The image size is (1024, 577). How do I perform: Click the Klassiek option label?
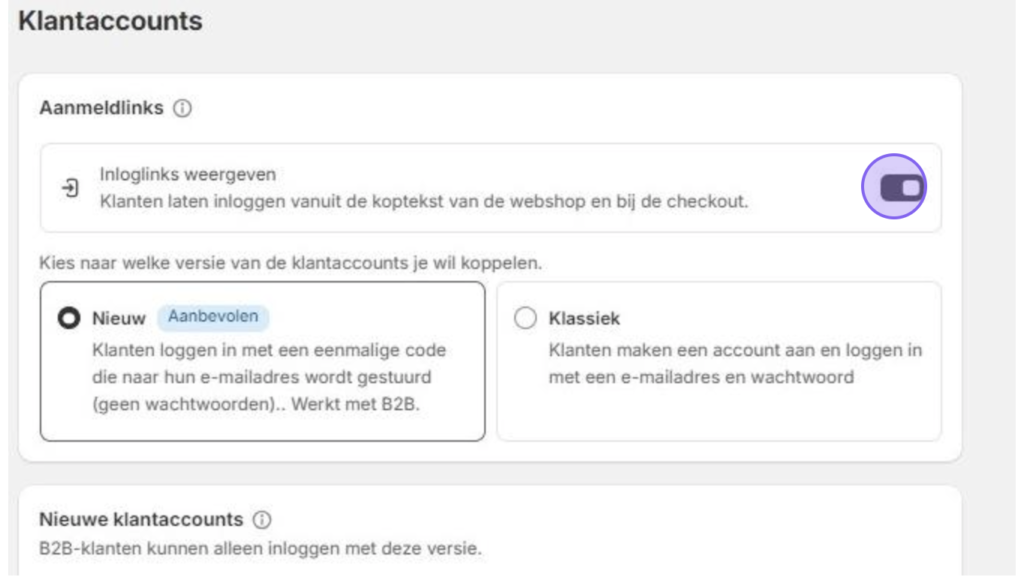click(584, 319)
